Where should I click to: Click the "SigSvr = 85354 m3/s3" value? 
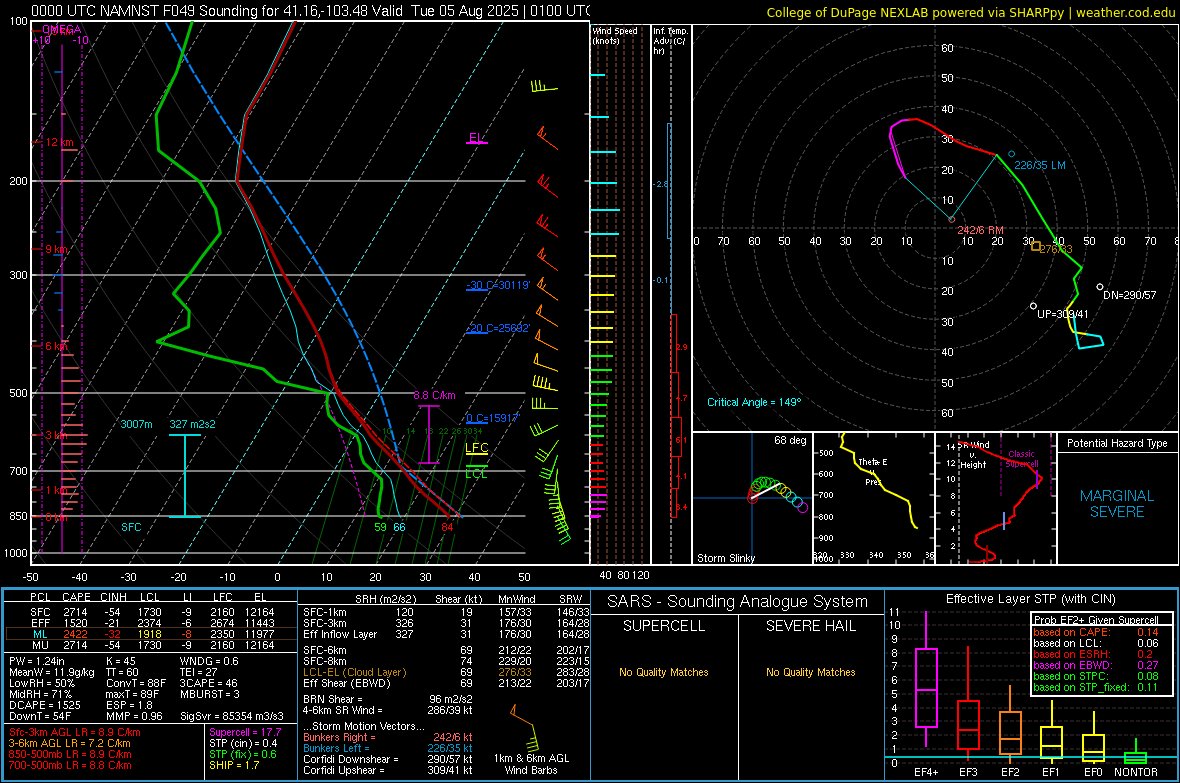pos(232,716)
